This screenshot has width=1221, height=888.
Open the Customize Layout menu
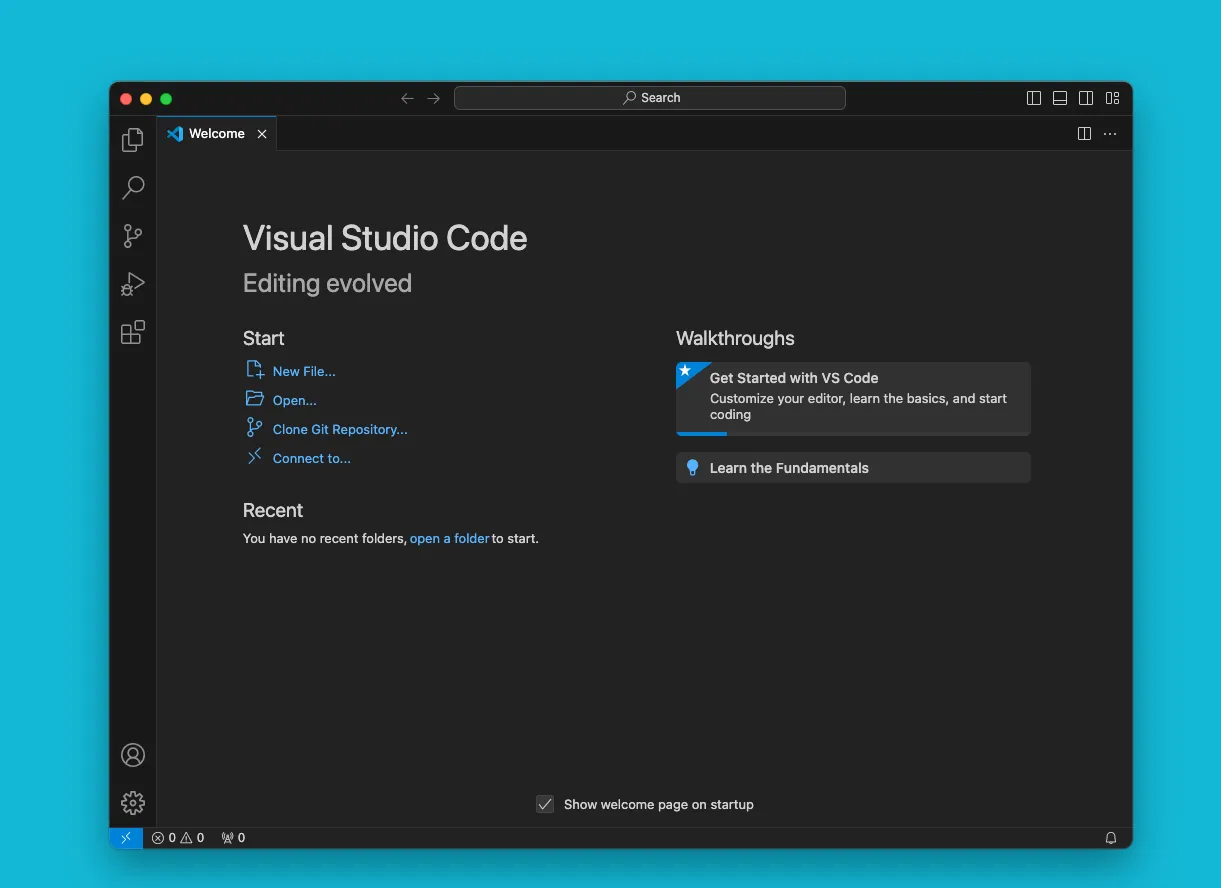tap(1112, 98)
